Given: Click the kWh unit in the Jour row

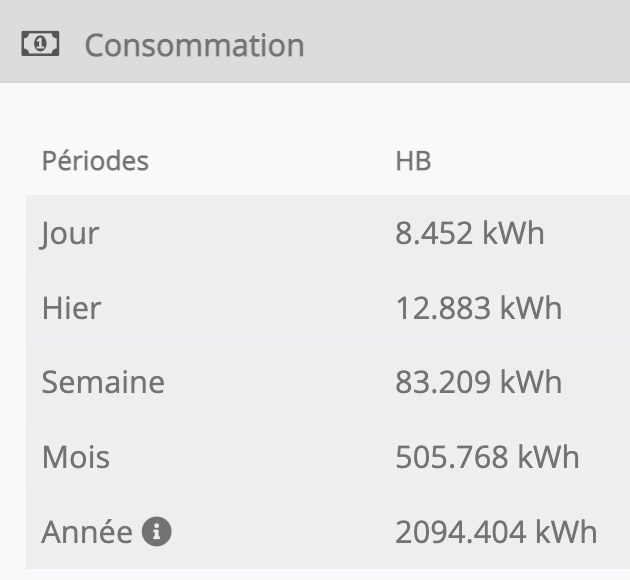Looking at the screenshot, I should tap(513, 234).
